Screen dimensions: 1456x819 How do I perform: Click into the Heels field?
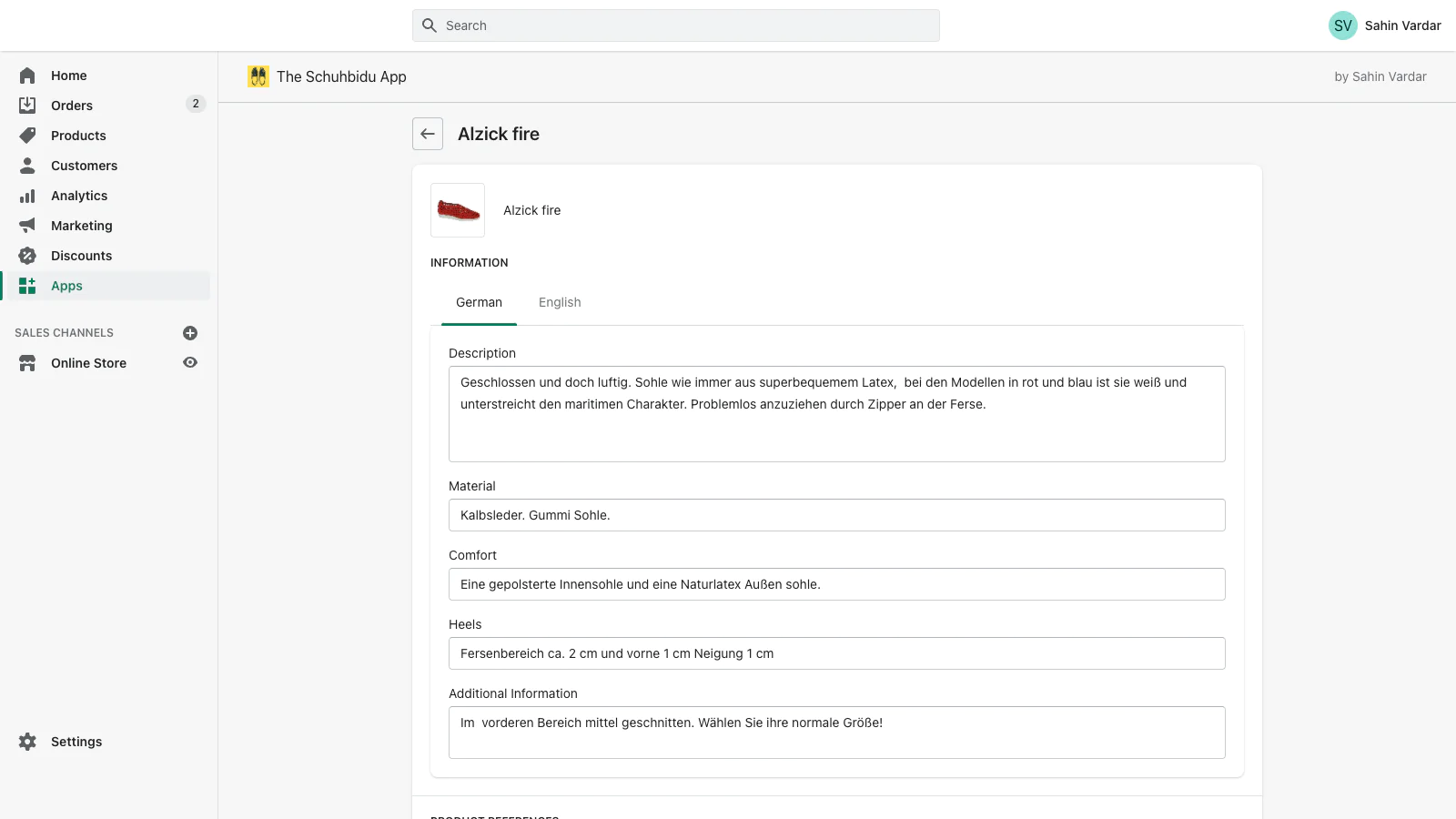837,653
